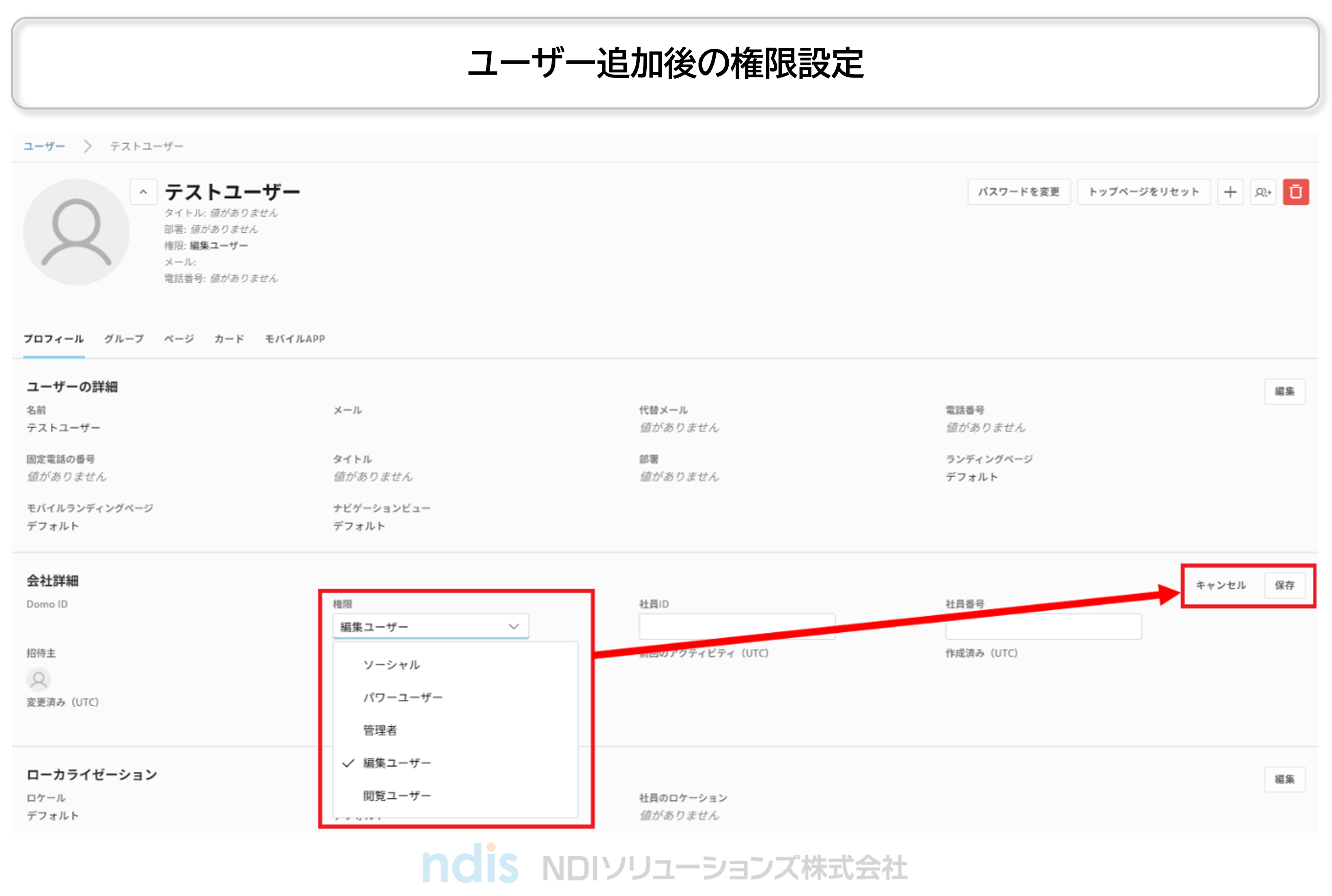Click ランディングページ value デフォルト
This screenshot has width=1332, height=896.
[x=971, y=477]
